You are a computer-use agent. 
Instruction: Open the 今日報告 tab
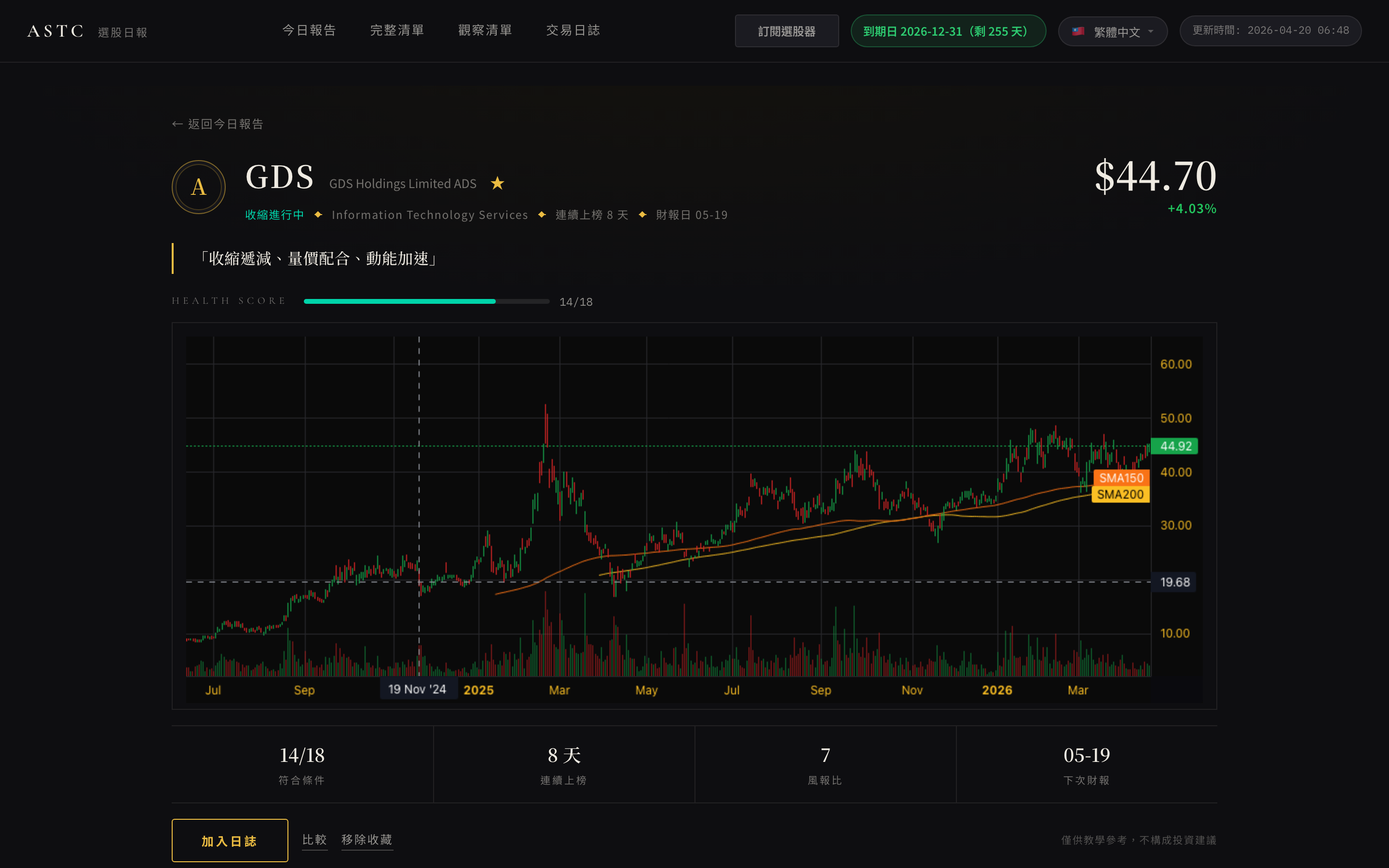pyautogui.click(x=309, y=30)
